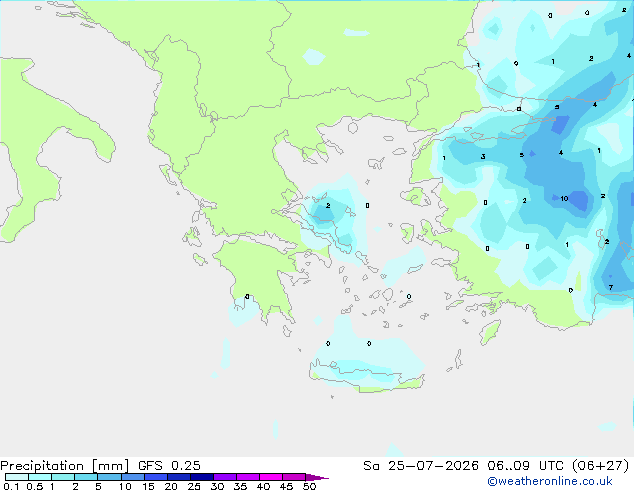Select the over-50 mm arrow end of the legend
This screenshot has width=634, height=490.
316,477
